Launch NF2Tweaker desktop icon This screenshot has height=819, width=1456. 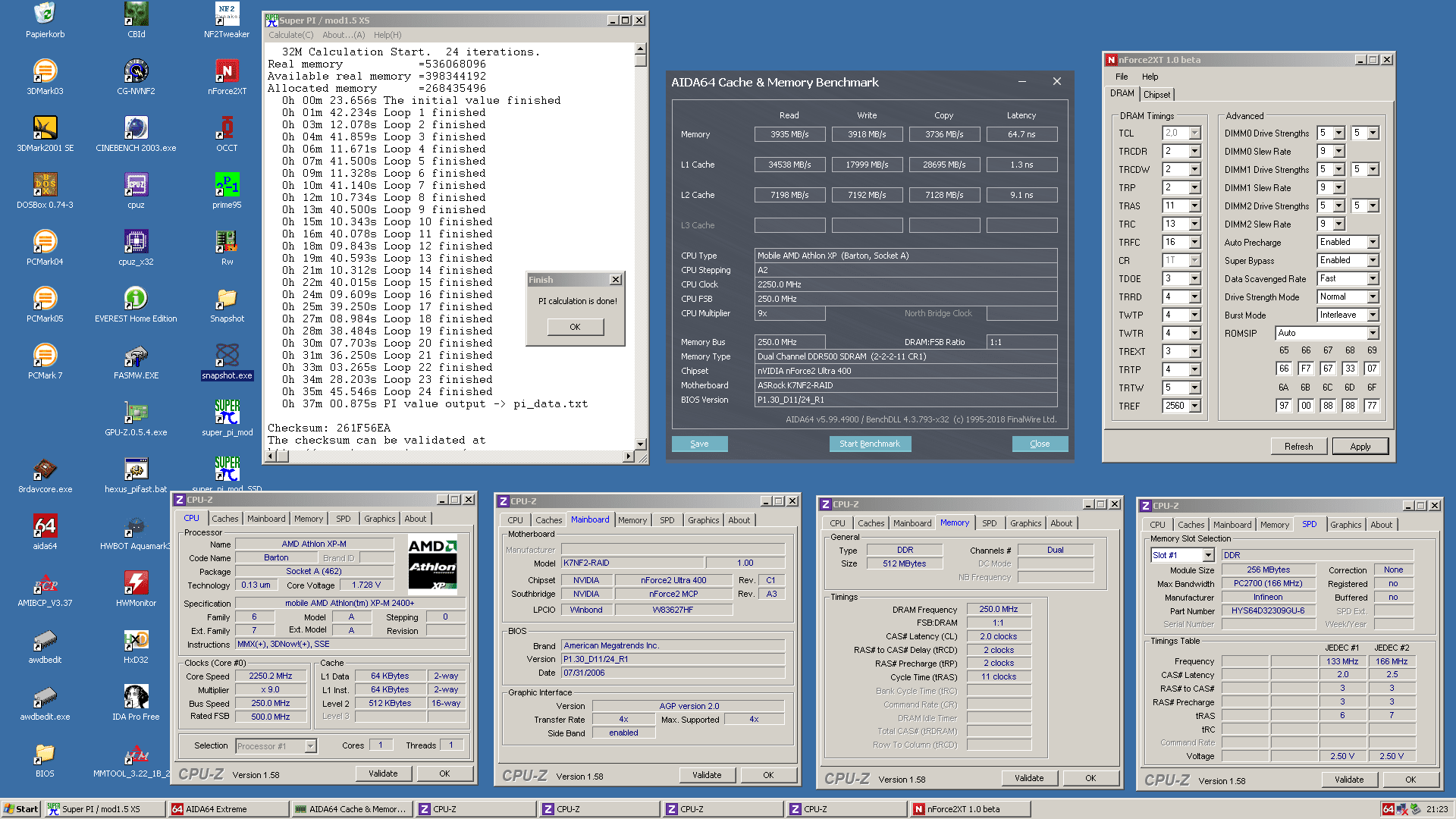[227, 20]
